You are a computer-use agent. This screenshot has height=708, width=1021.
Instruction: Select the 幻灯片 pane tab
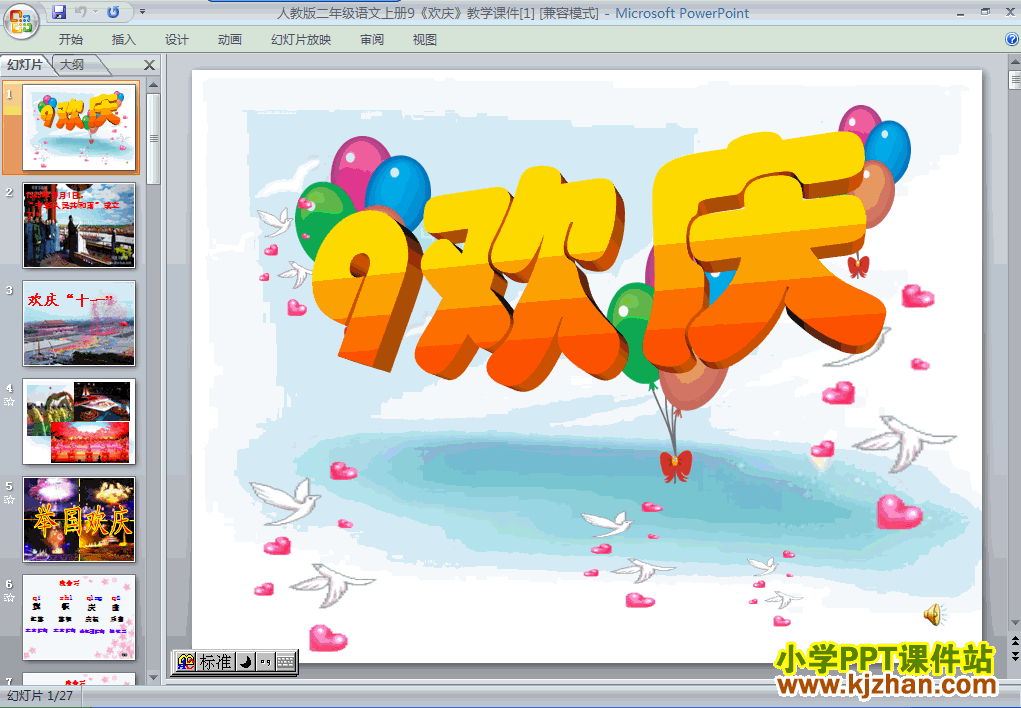click(x=25, y=64)
